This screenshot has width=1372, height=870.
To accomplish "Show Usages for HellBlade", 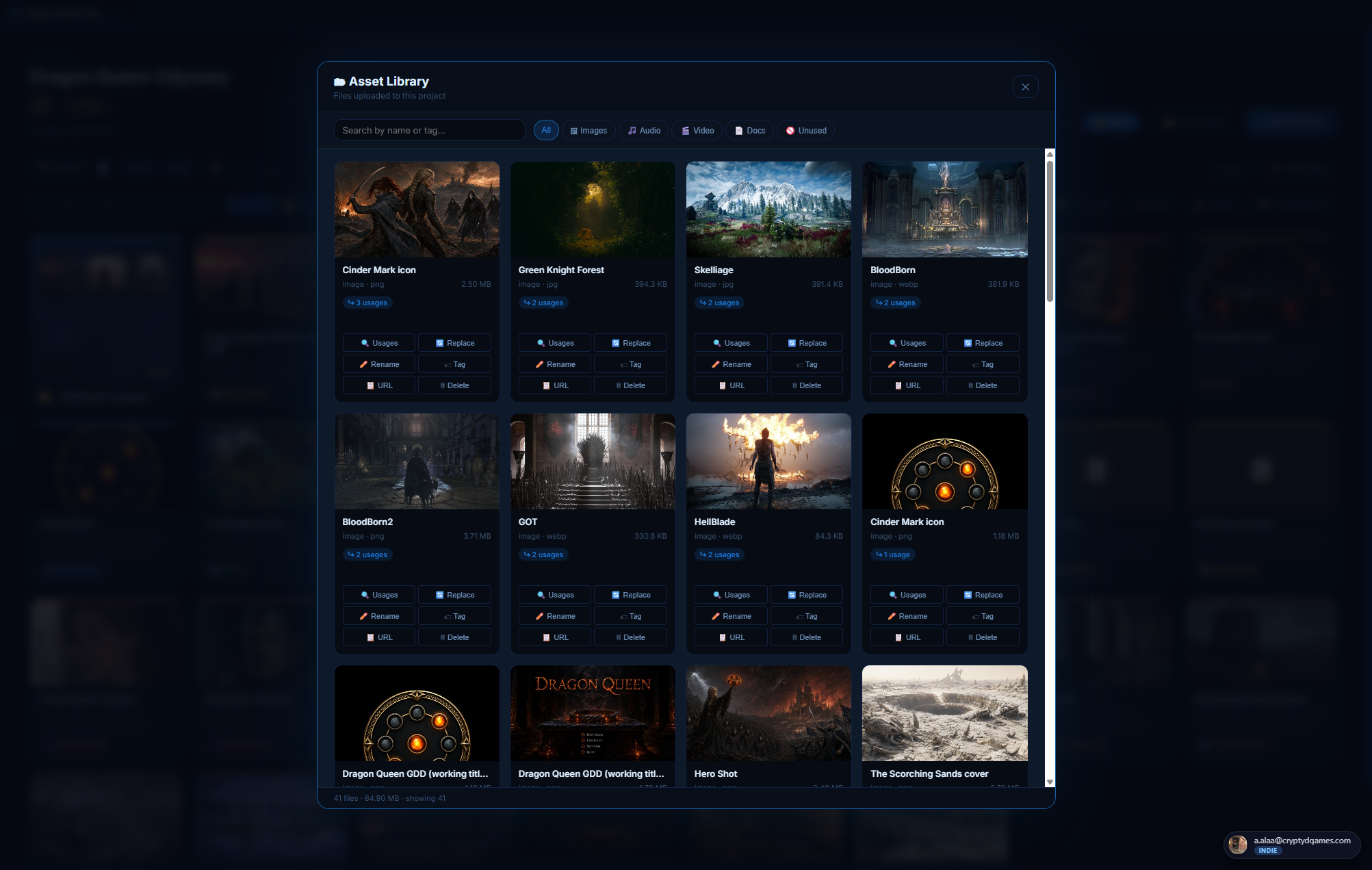I will click(731, 595).
